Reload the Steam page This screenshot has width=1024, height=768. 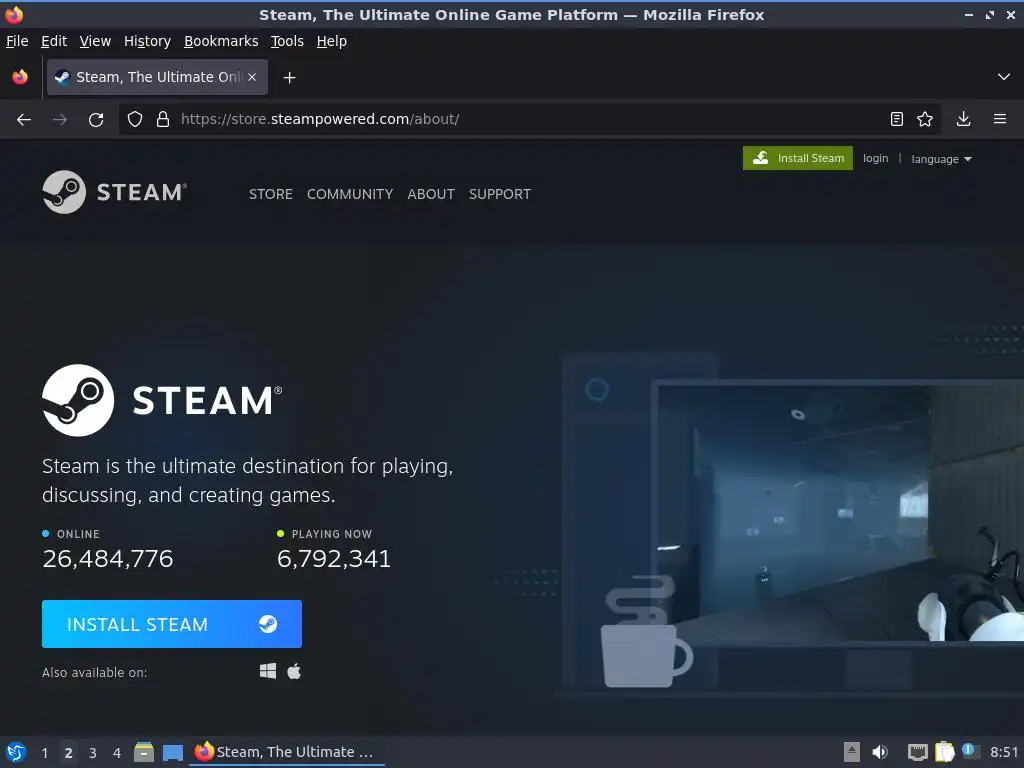[96, 120]
